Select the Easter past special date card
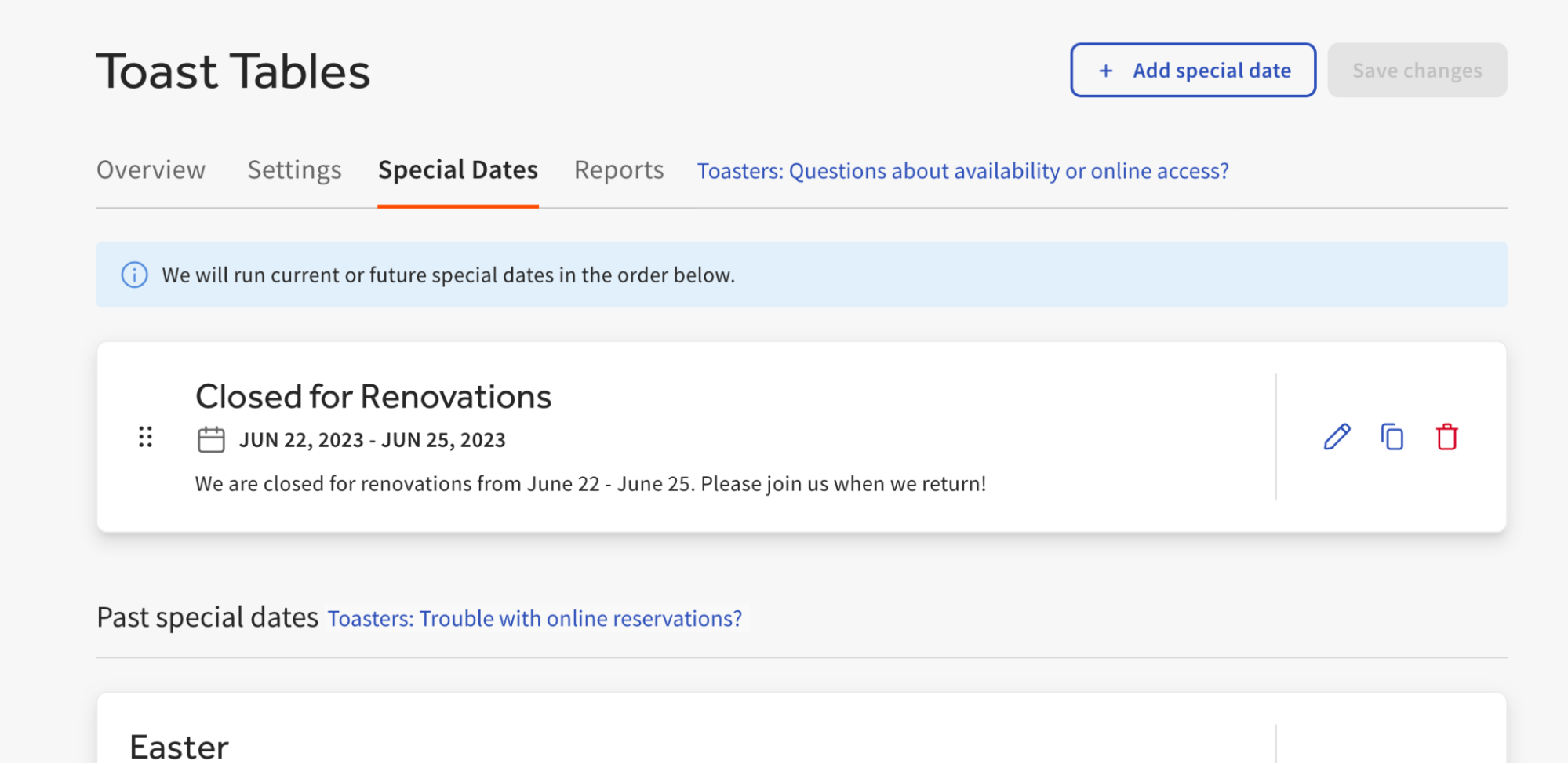This screenshot has height=764, width=1568. click(x=180, y=745)
